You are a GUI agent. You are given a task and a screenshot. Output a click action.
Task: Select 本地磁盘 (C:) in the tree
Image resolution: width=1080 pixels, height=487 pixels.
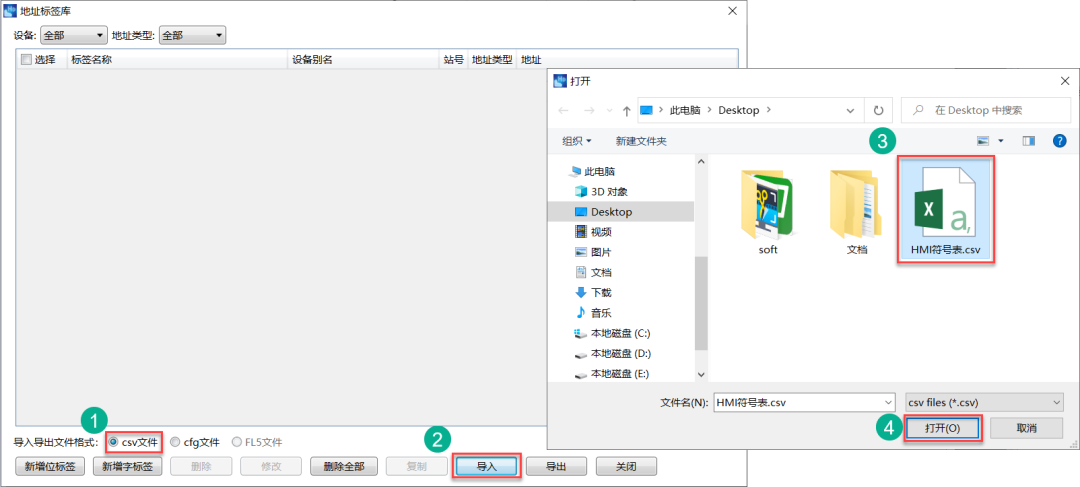pos(612,333)
